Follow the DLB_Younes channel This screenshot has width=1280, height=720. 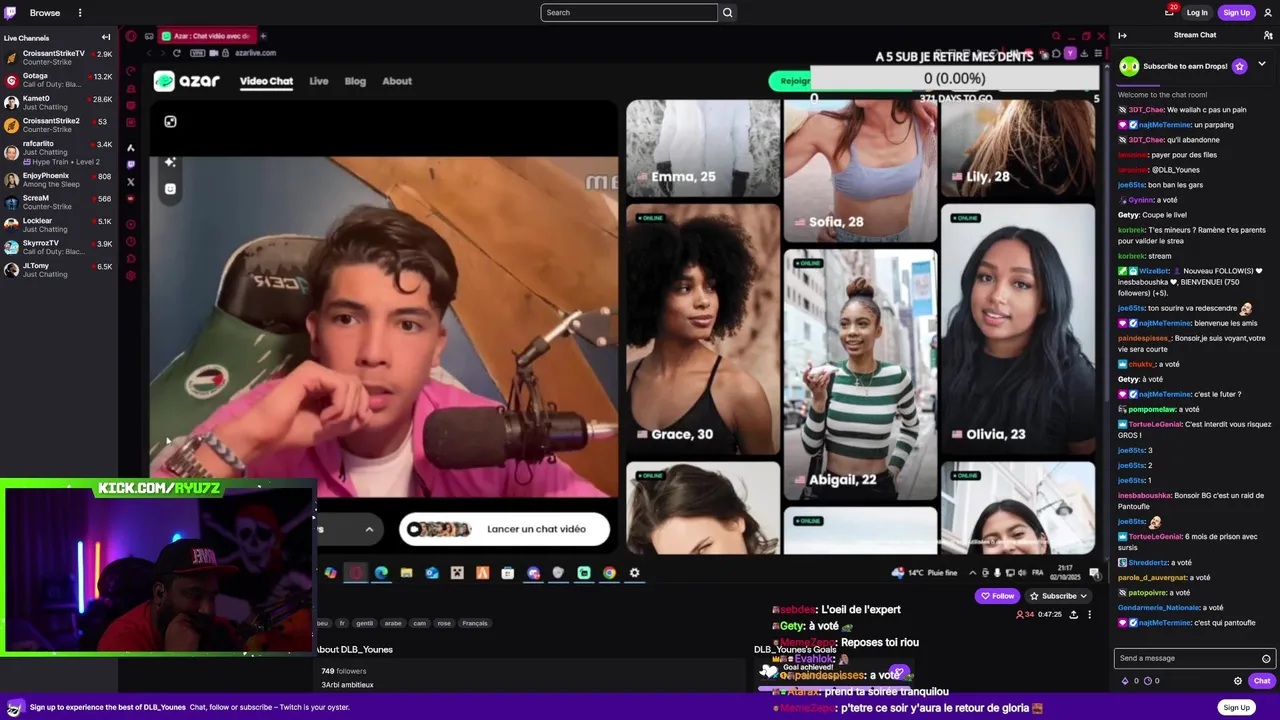tap(997, 596)
